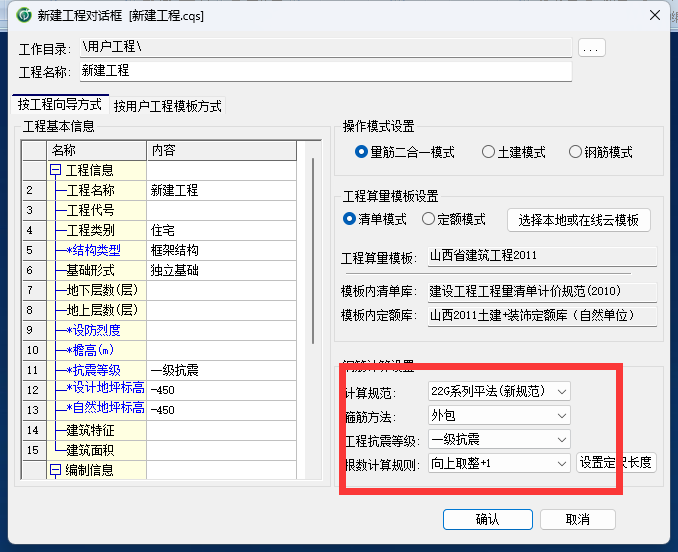678x552 pixels.
Task: Click the 确认 button
Action: pos(487,519)
